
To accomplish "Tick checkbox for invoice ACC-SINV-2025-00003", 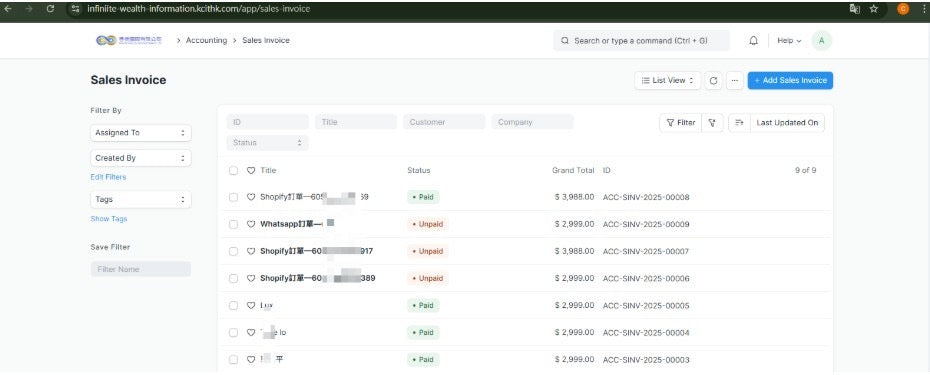I will click(234, 360).
